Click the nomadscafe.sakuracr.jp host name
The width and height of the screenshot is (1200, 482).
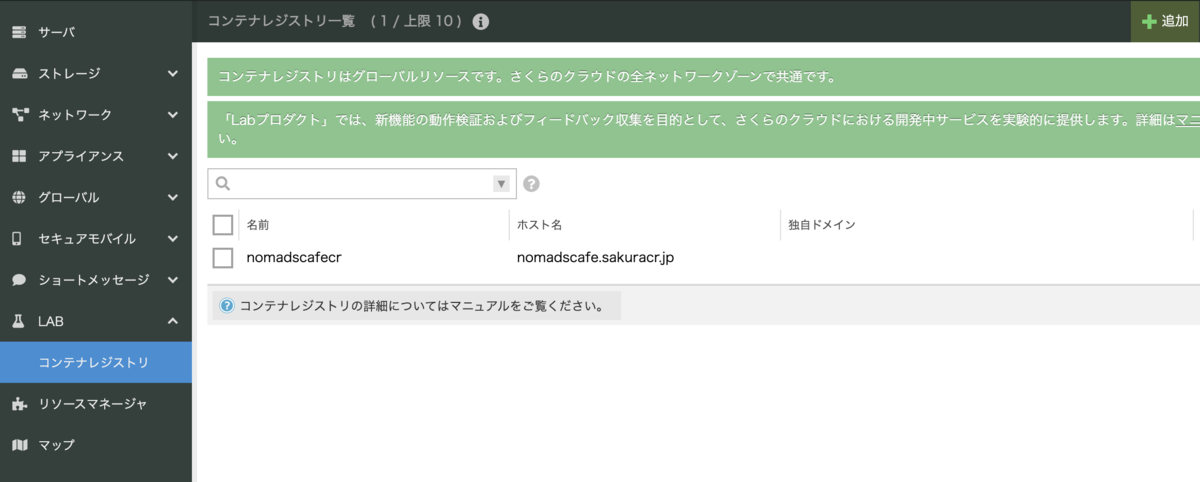tap(596, 258)
